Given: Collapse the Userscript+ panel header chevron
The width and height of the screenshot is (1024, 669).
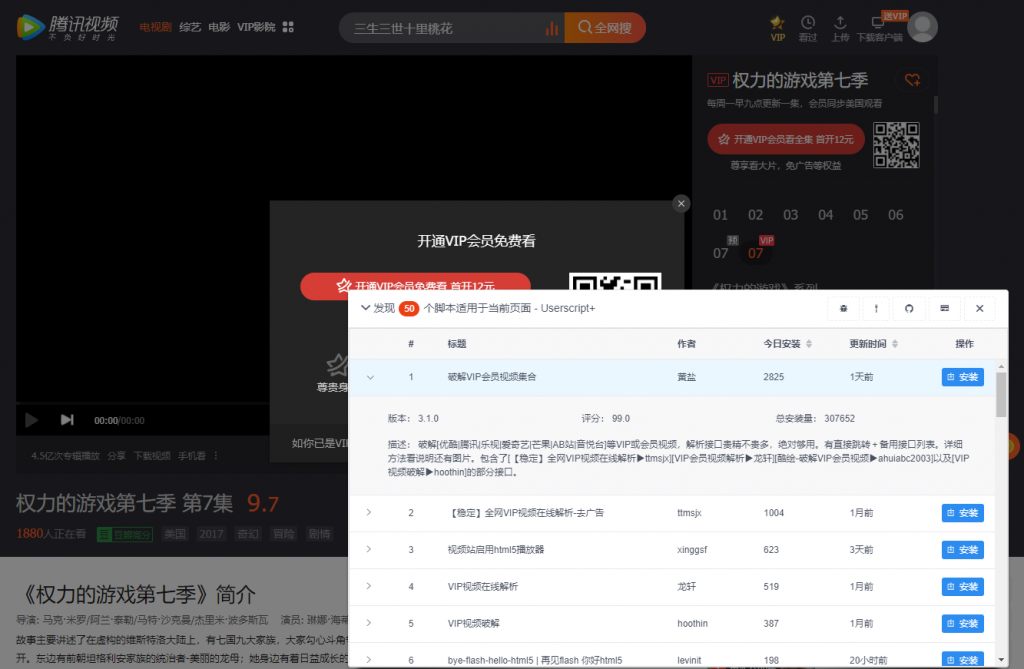Looking at the screenshot, I should (365, 308).
